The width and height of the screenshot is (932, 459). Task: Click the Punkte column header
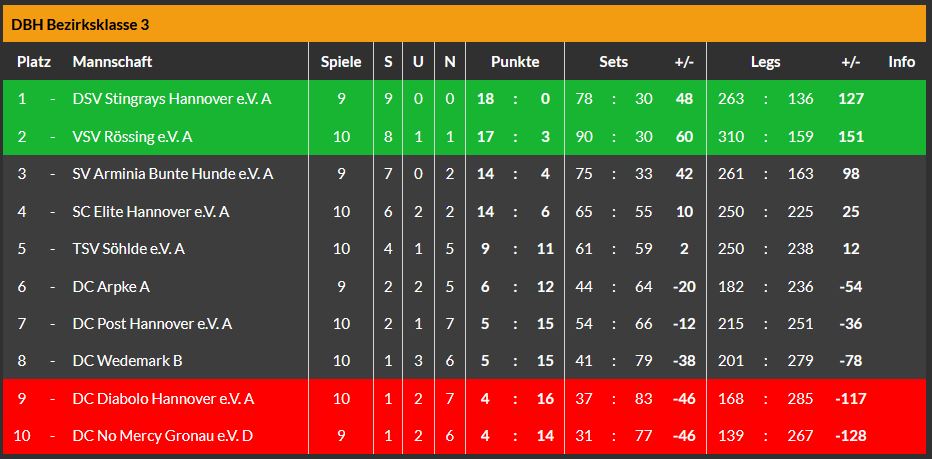515,62
